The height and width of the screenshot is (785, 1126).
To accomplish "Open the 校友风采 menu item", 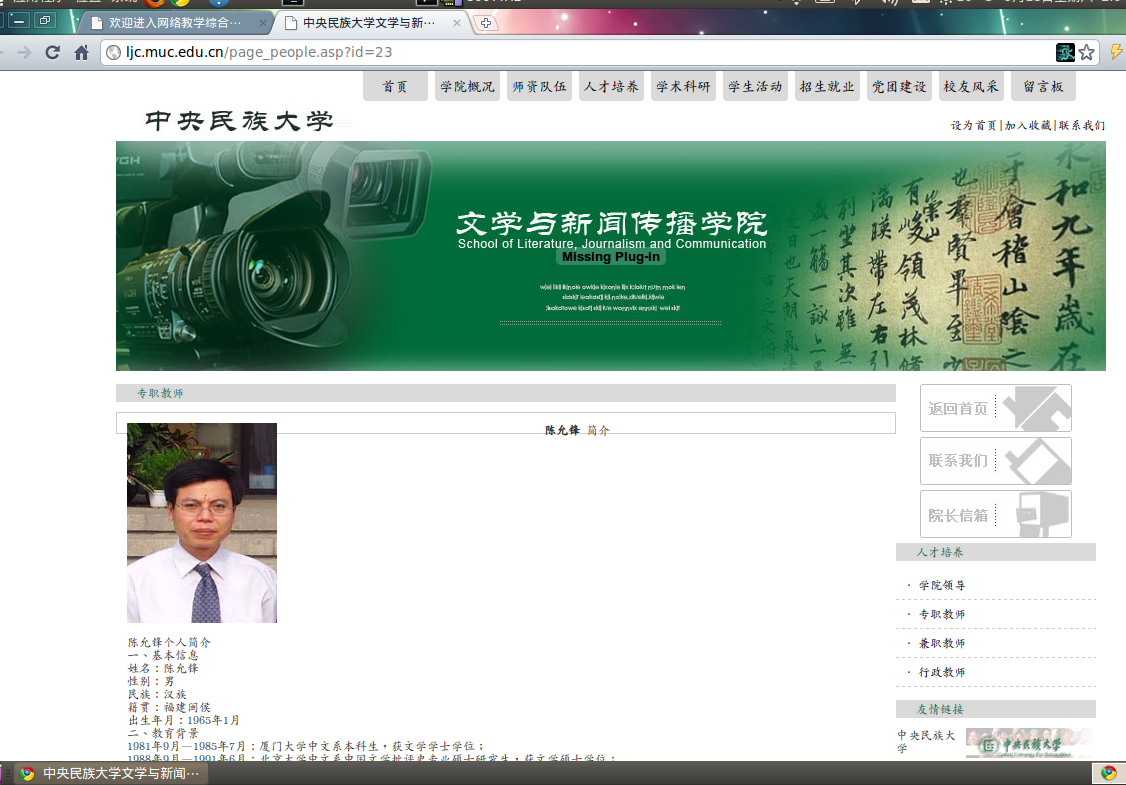I will pos(971,86).
